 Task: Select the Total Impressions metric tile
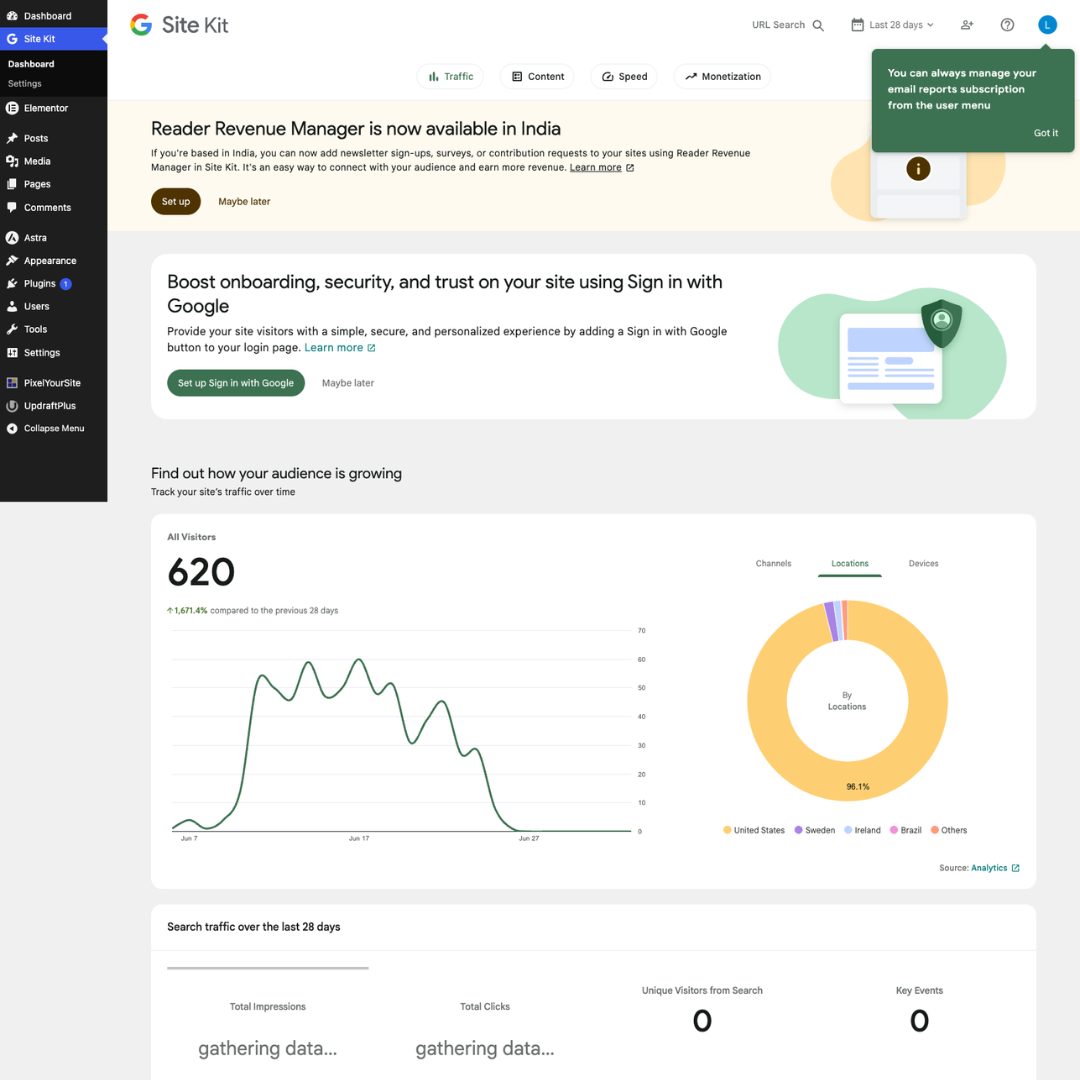268,1026
